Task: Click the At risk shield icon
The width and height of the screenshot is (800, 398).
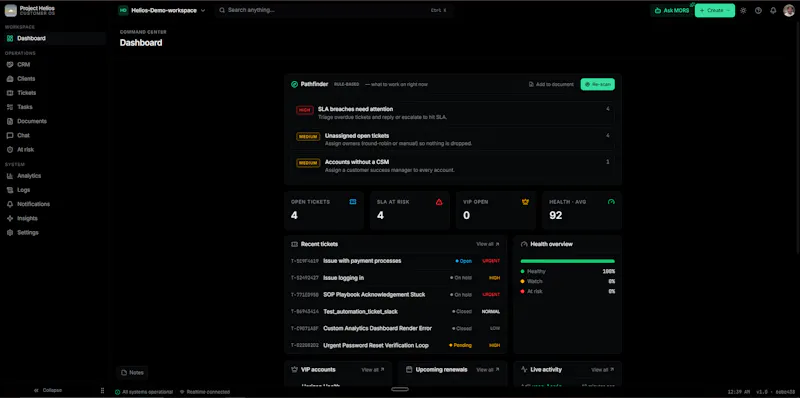Action: point(10,150)
